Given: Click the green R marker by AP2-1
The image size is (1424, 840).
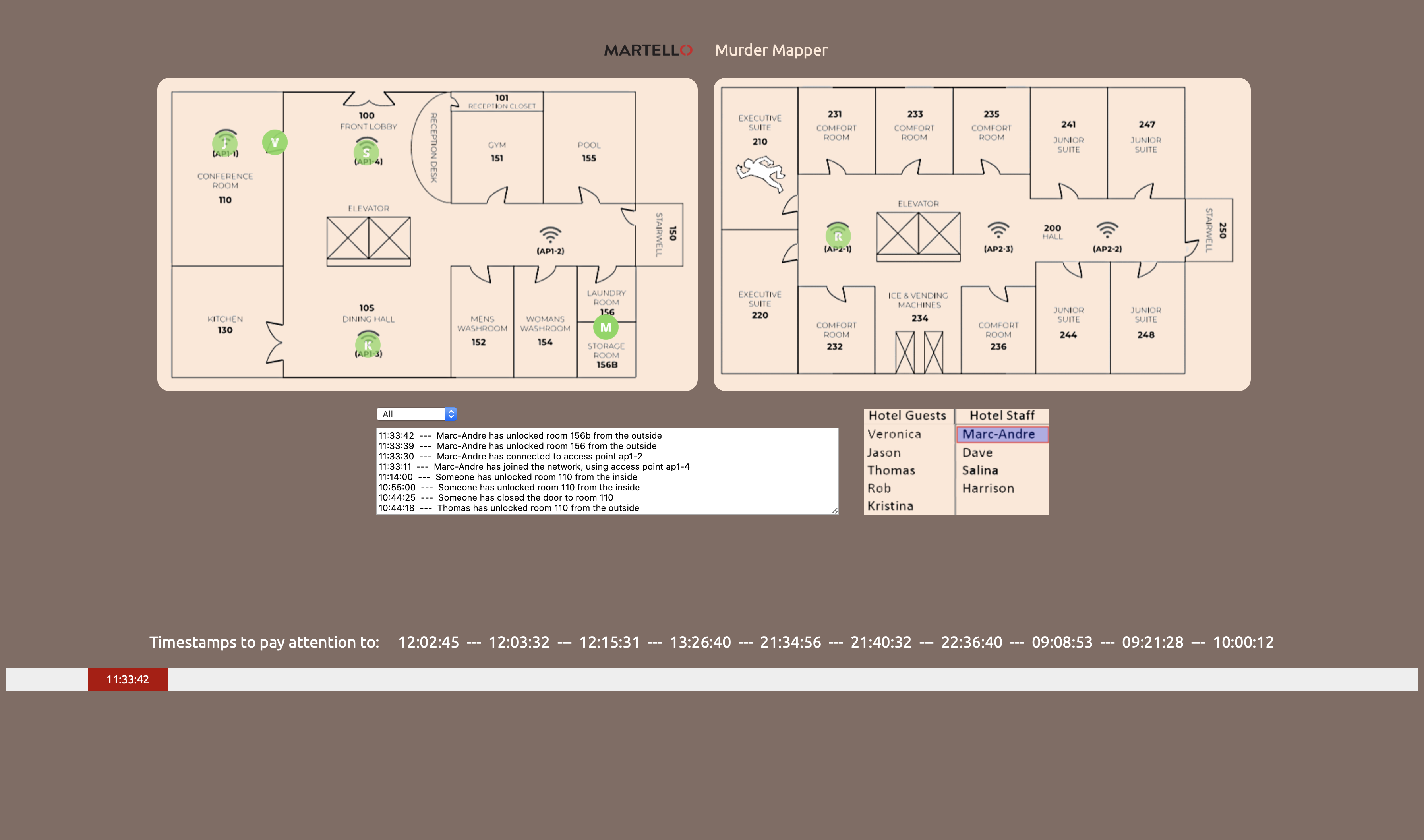Looking at the screenshot, I should pos(838,236).
